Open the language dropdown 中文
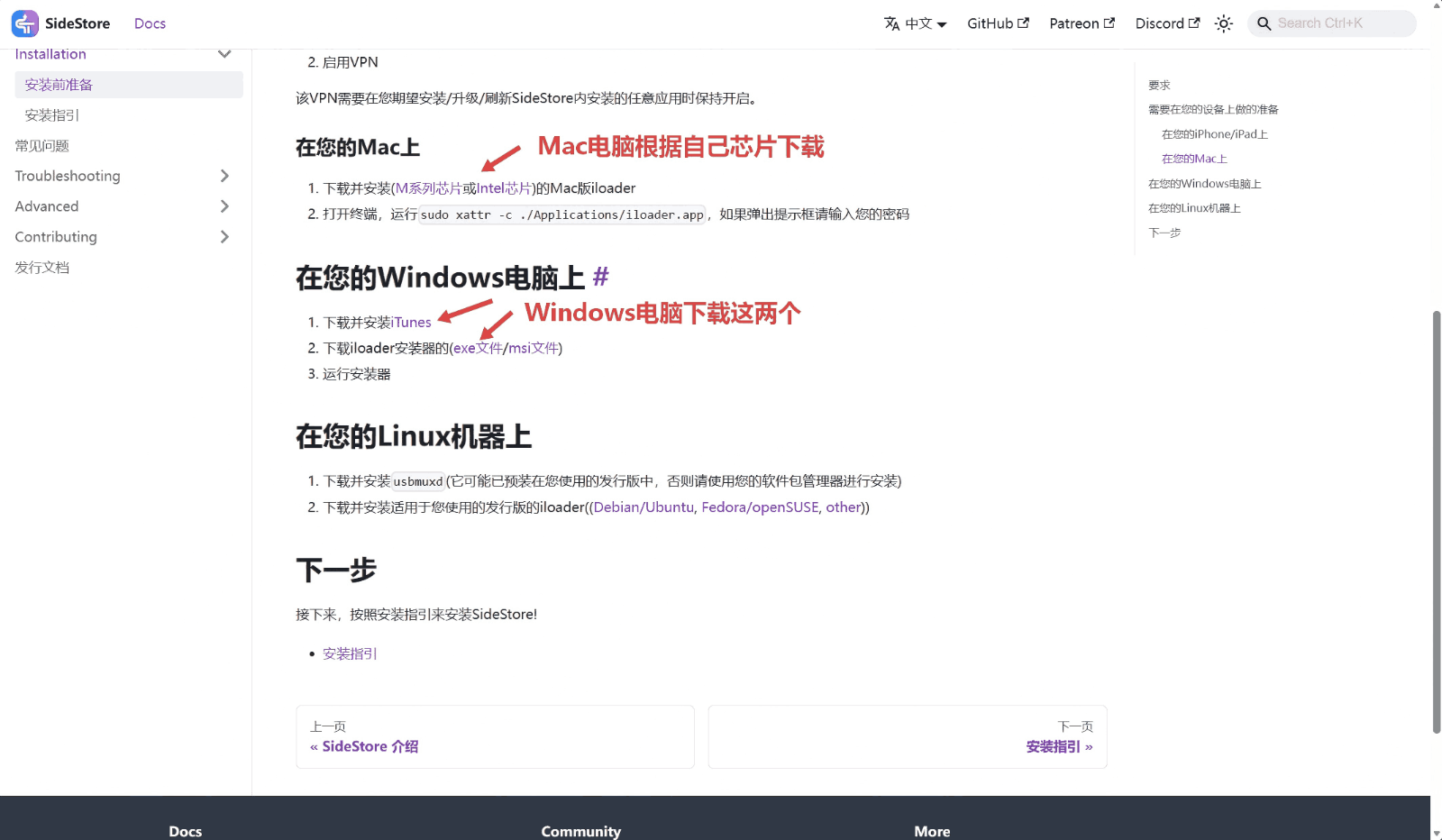Screen dimensions: 1442x840 915,23
